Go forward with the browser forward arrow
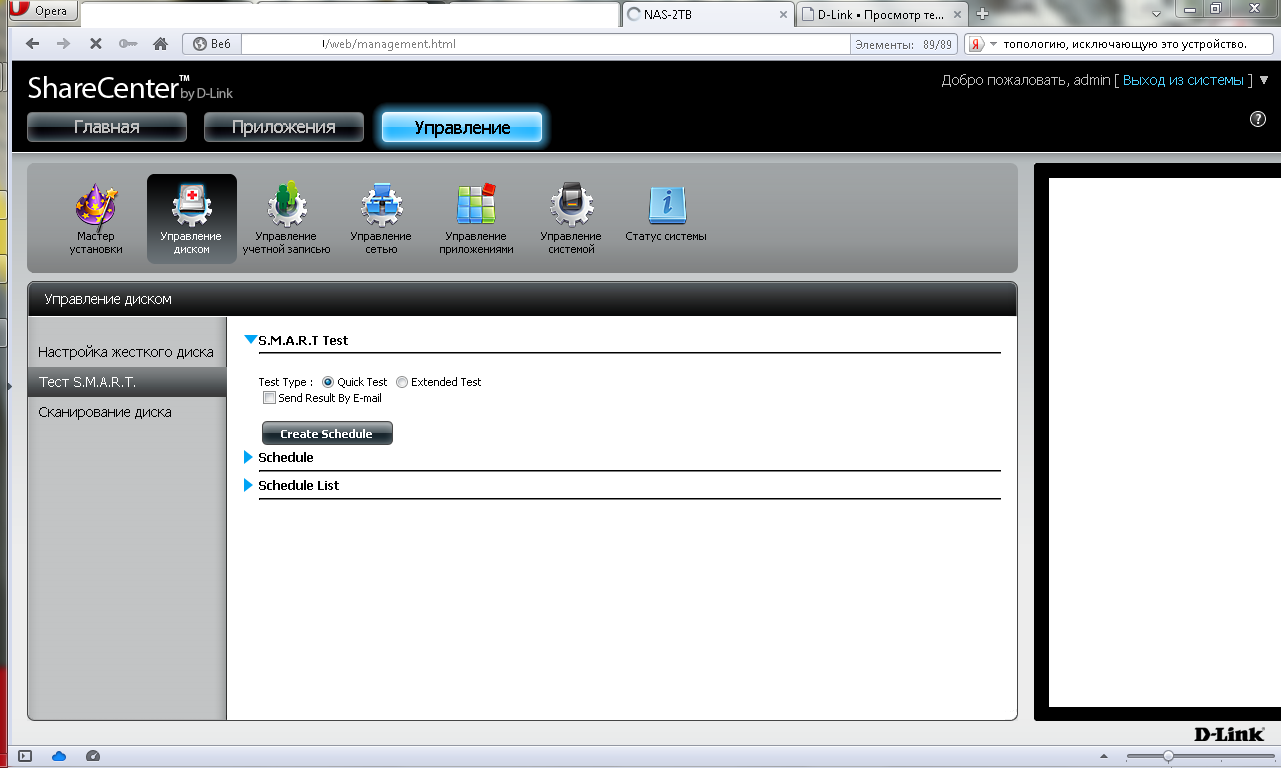This screenshot has height=768, width=1281. tap(63, 44)
